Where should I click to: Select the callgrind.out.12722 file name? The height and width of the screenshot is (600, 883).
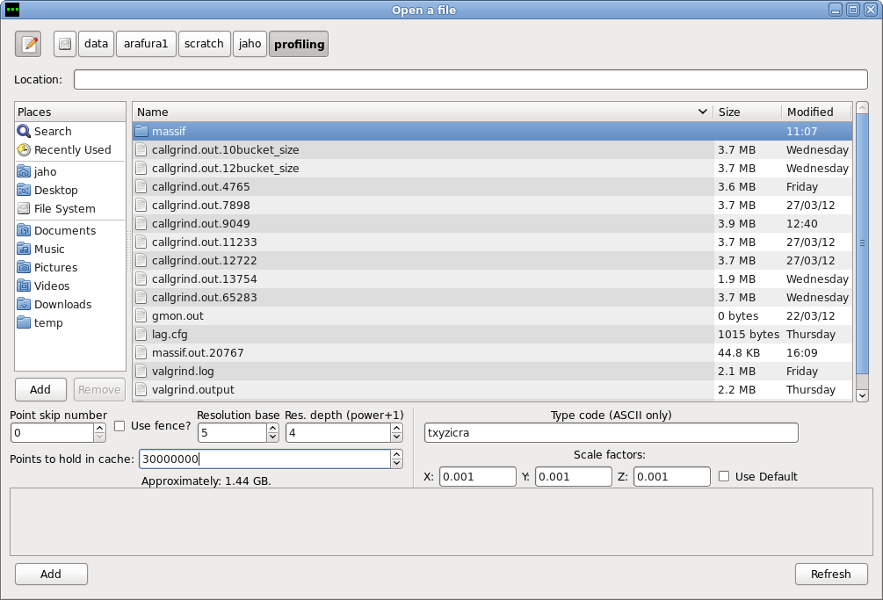pos(204,260)
